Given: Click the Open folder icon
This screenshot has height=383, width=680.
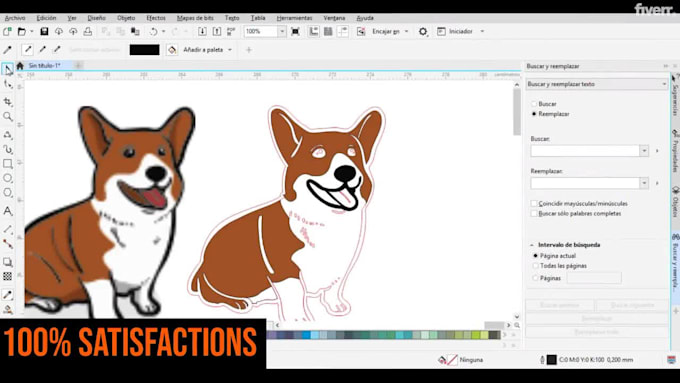Looking at the screenshot, I should tap(22, 31).
